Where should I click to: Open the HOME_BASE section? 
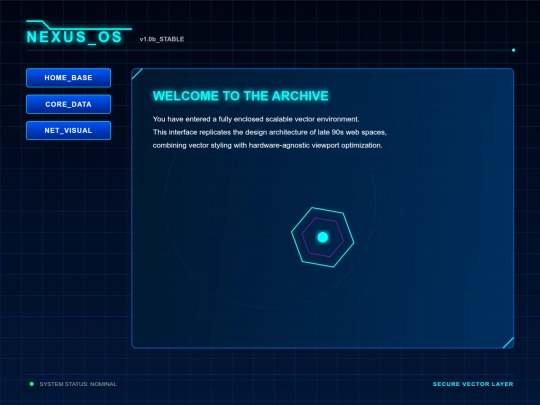point(69,77)
